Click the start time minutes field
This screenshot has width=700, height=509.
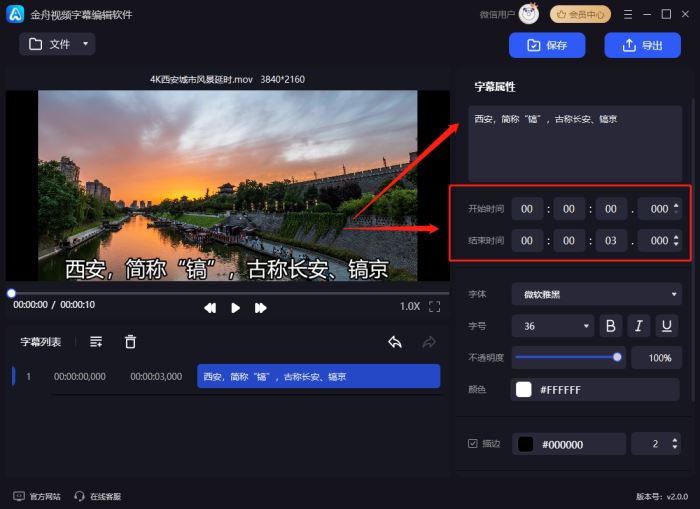pyautogui.click(x=569, y=209)
